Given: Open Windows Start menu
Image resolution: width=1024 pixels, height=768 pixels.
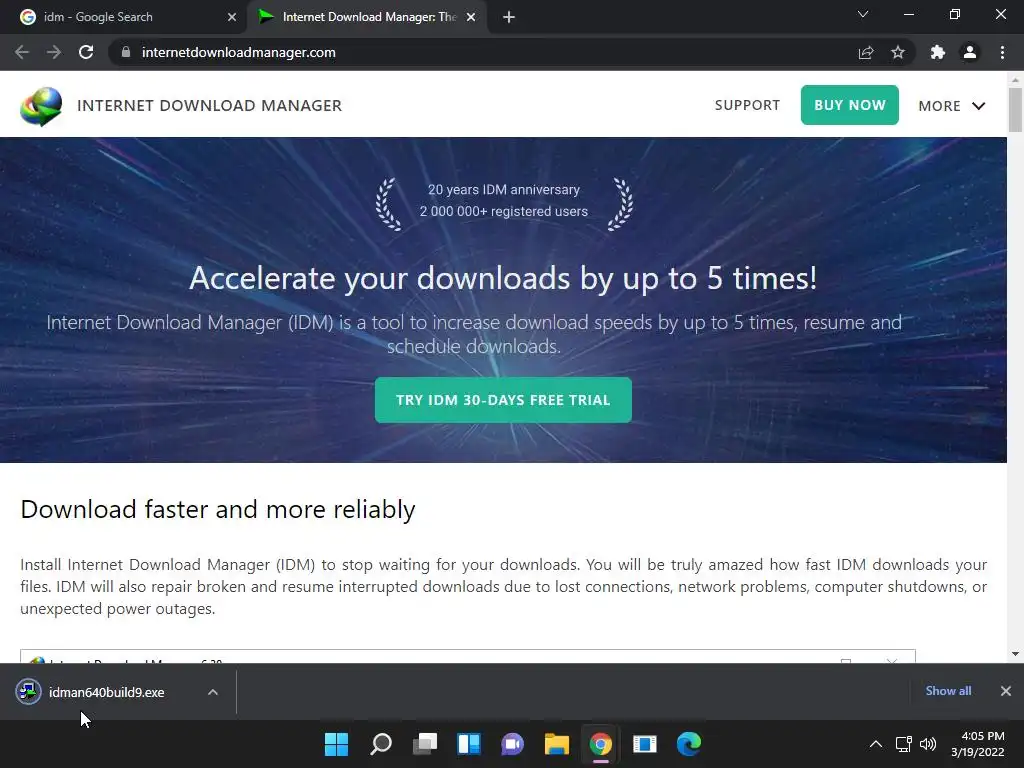Looking at the screenshot, I should coord(337,743).
